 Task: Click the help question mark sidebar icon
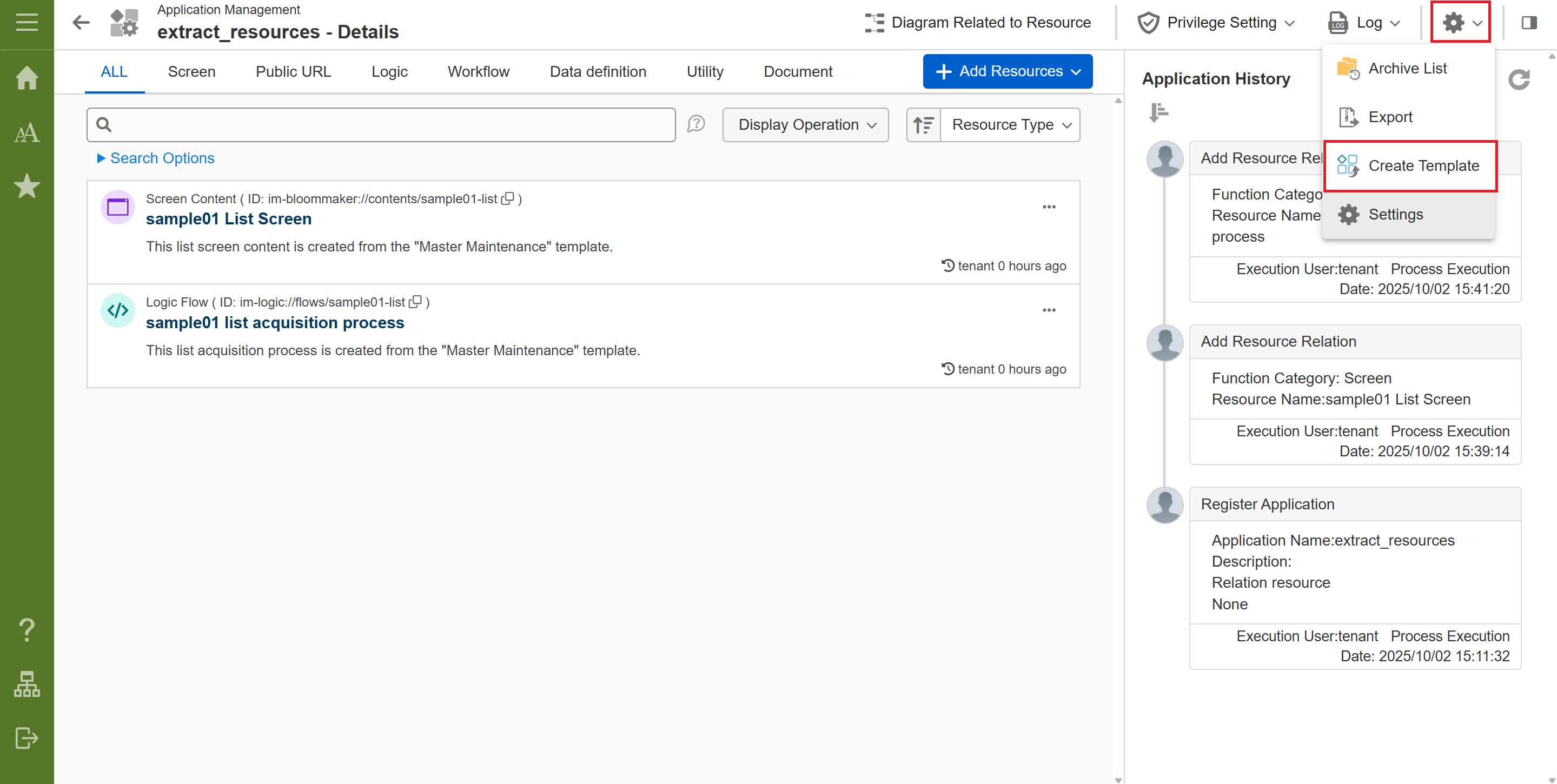[26, 629]
